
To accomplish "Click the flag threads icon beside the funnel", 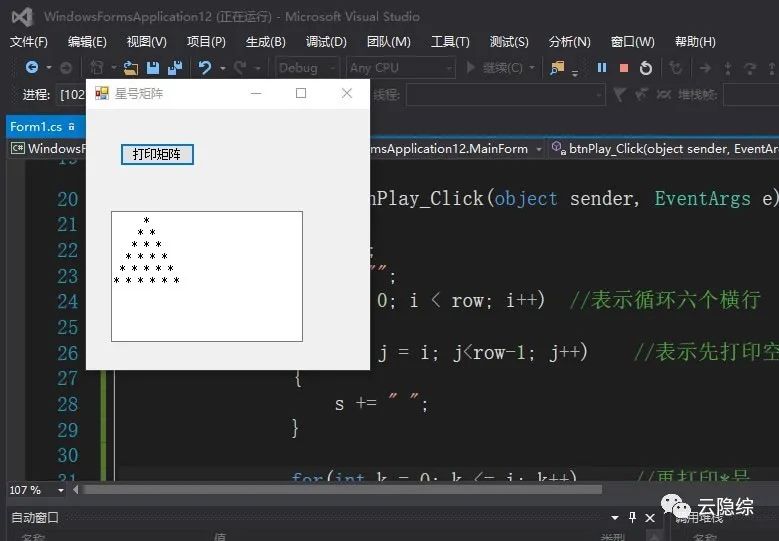I will (641, 94).
